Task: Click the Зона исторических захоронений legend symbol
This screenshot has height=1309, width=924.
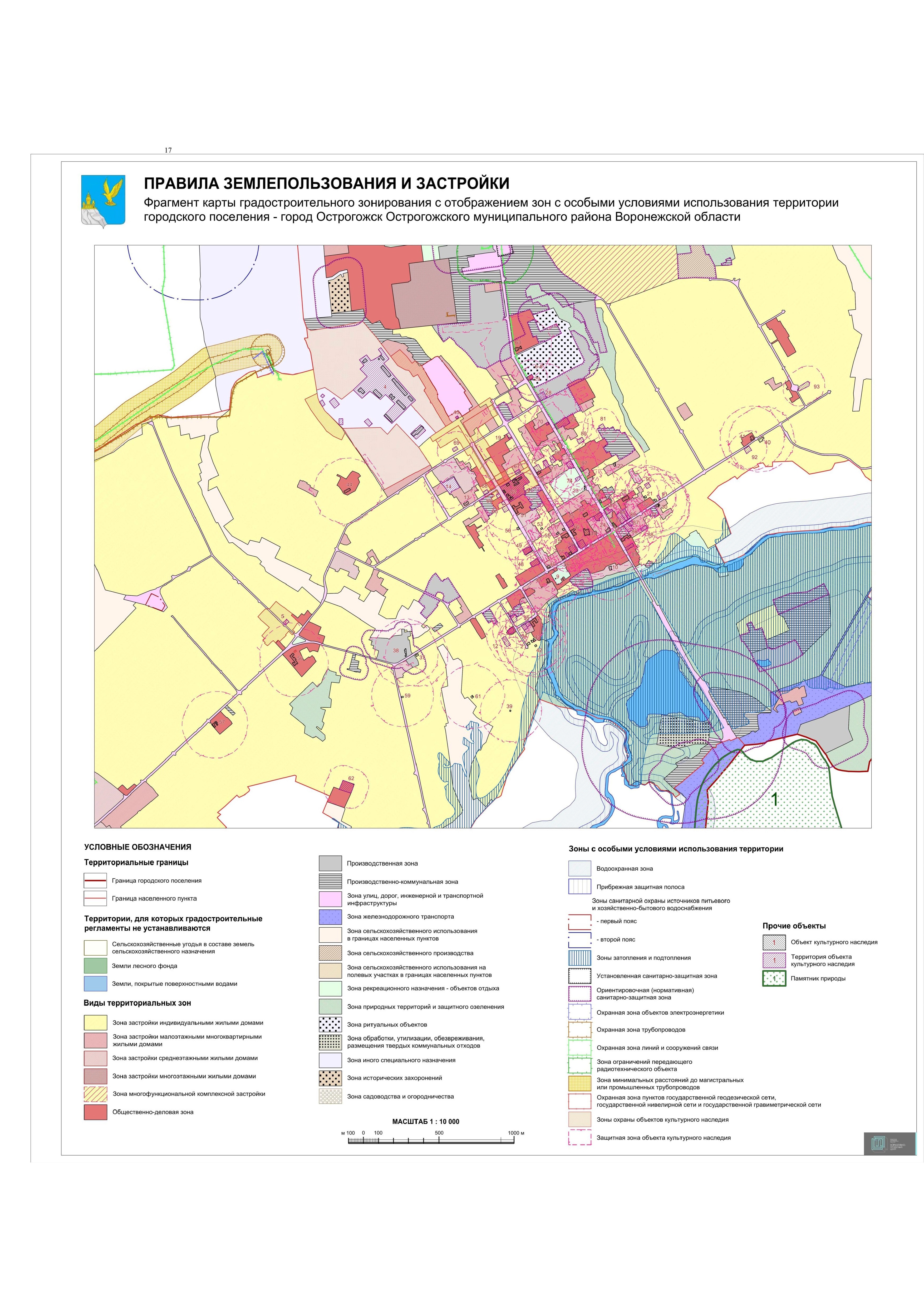Action: [x=330, y=1078]
